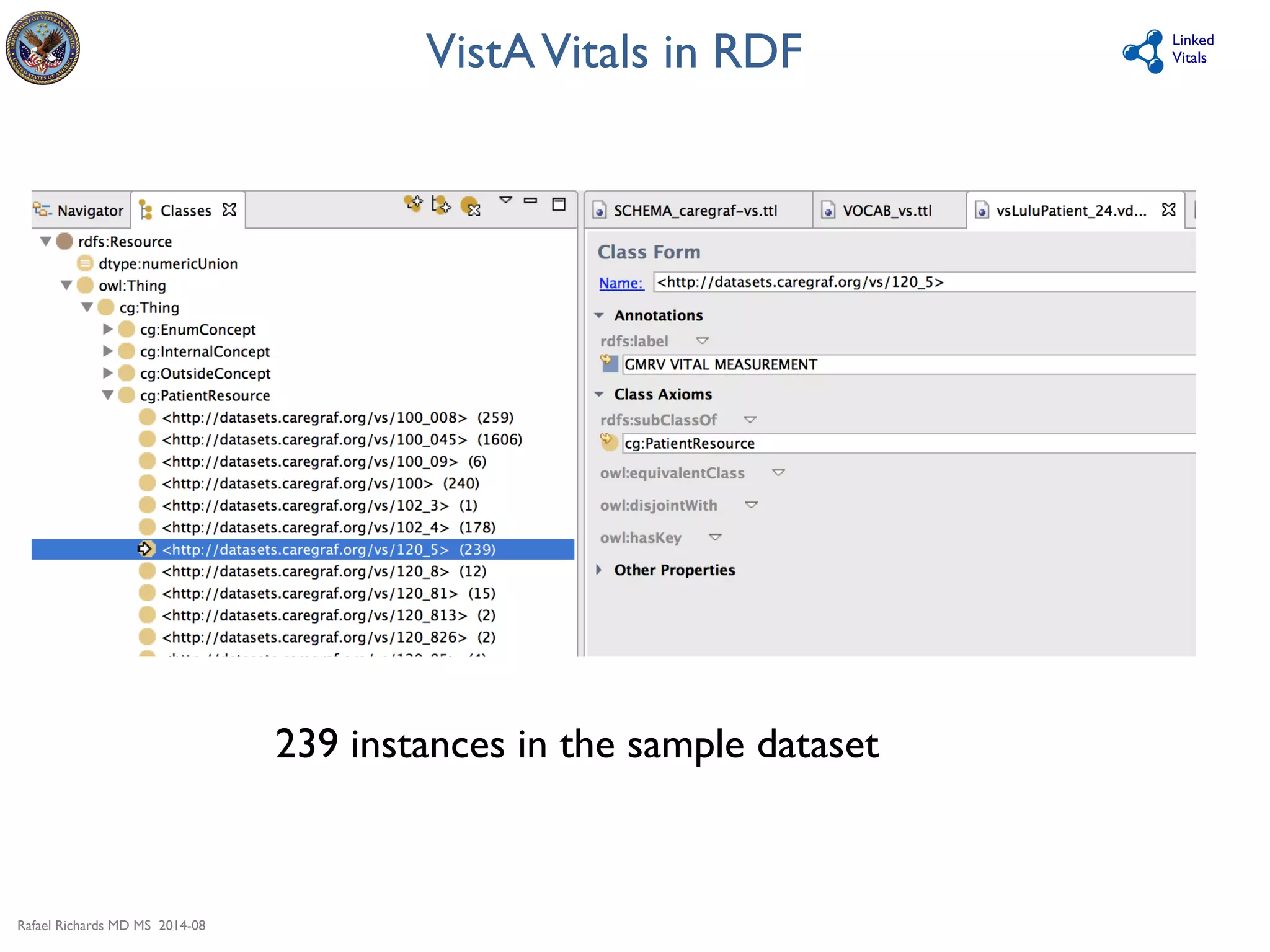Click the create sibling class toolbar icon
Image resolution: width=1270 pixels, height=952 pixels.
click(x=441, y=205)
